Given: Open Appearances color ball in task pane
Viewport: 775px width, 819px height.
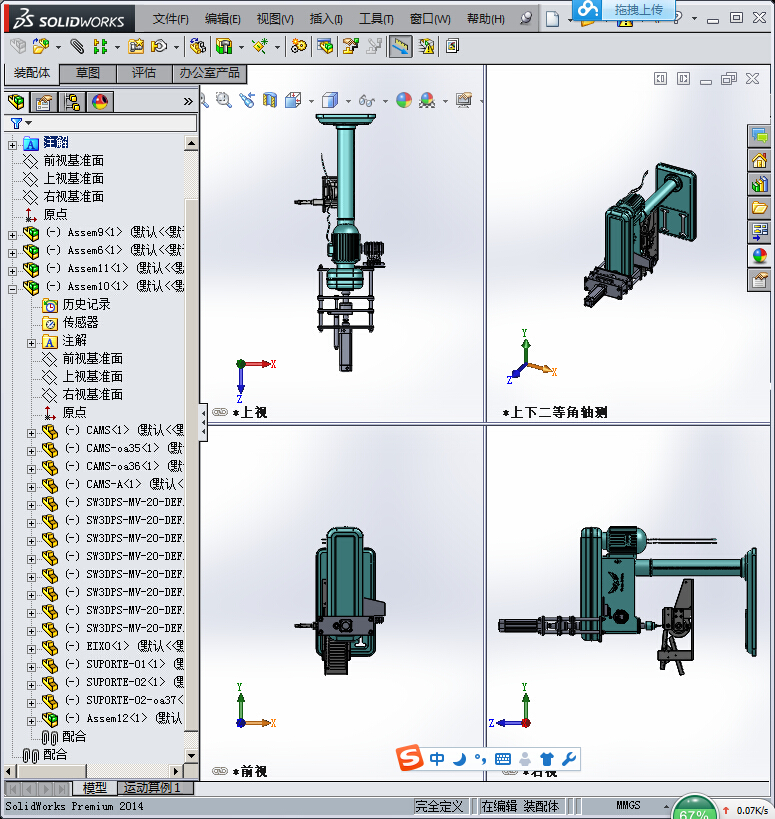Looking at the screenshot, I should (759, 256).
